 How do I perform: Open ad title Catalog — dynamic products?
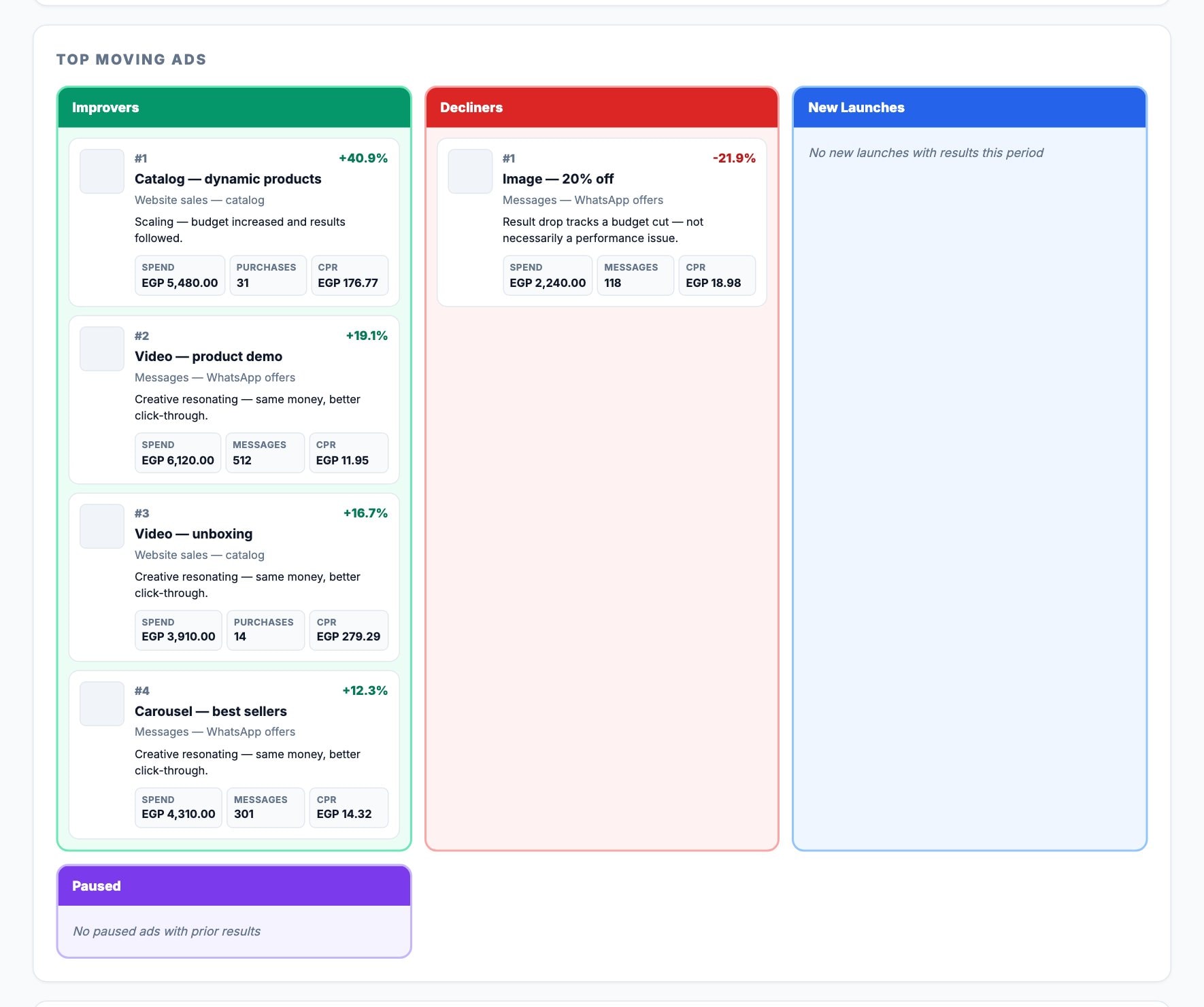228,179
